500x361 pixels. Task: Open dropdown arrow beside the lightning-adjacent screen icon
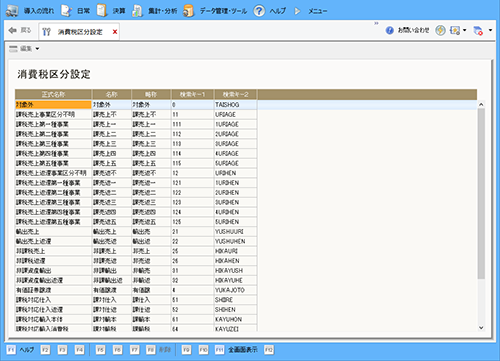[464, 30]
